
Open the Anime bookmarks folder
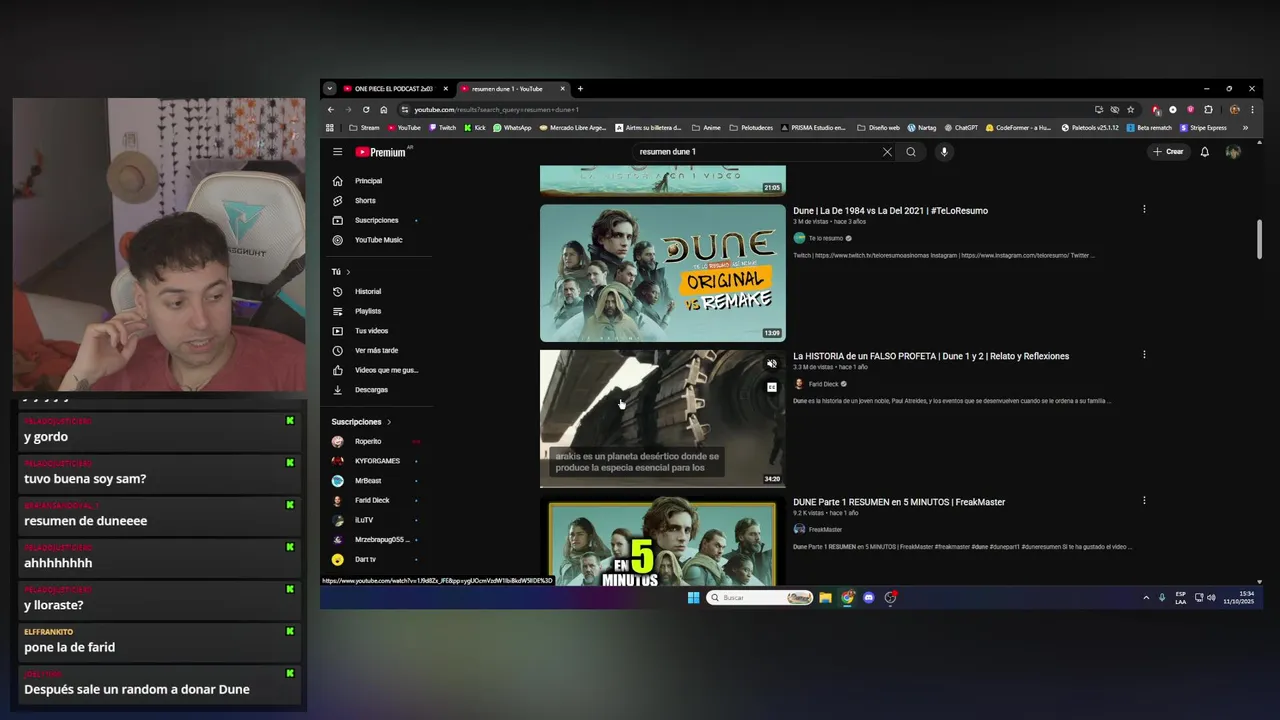point(707,128)
